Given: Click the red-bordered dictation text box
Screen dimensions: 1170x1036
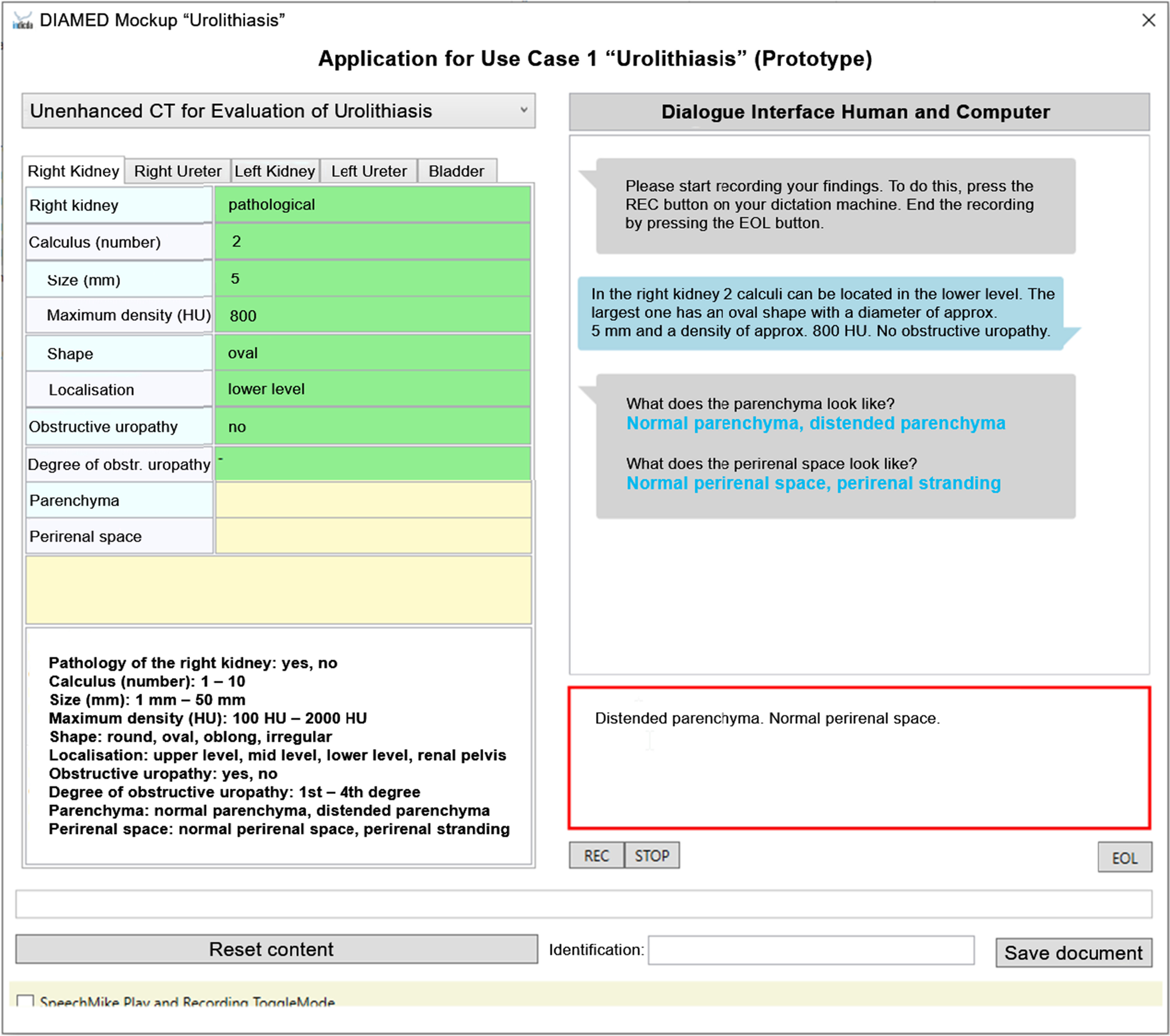Looking at the screenshot, I should point(859,758).
